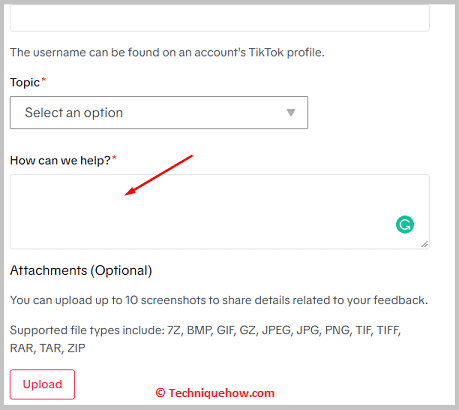459x410 pixels.
Task: Click the username input field at the top
Action: [x=220, y=18]
